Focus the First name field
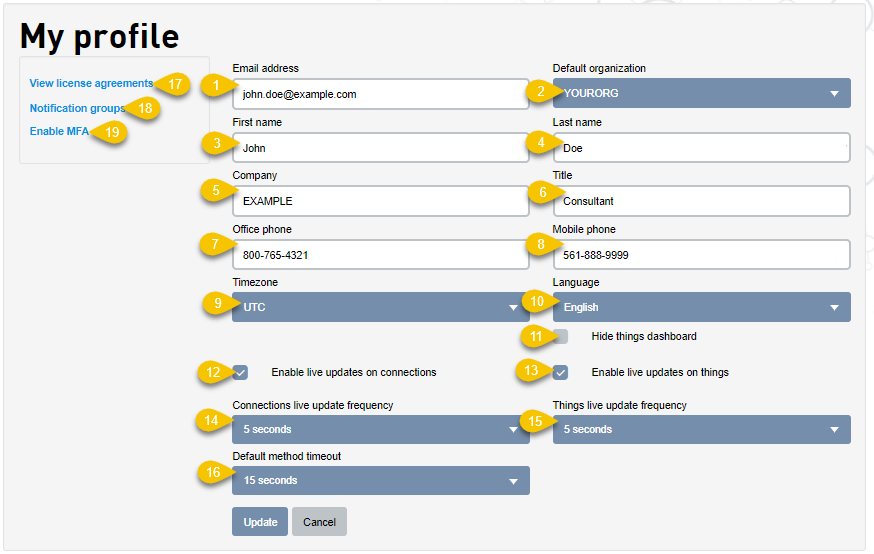This screenshot has height=554, width=874. (x=381, y=148)
